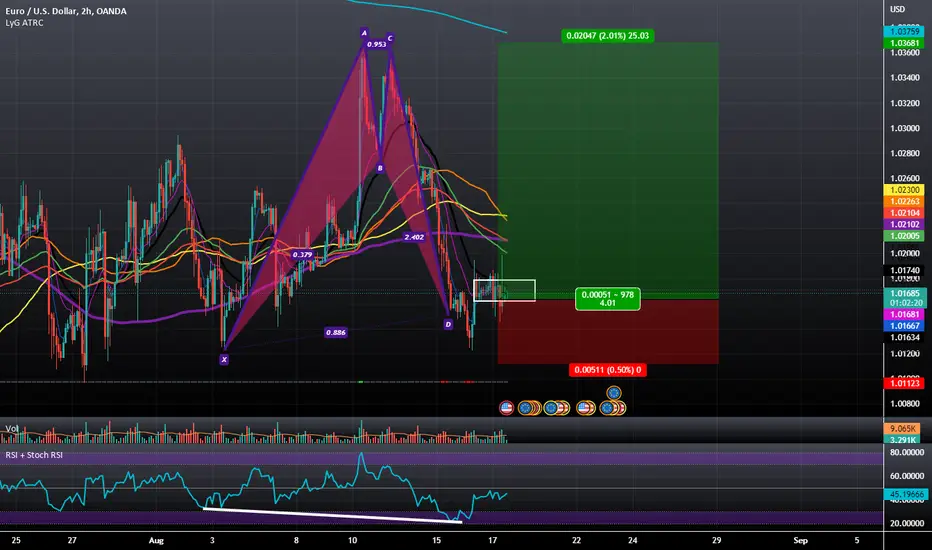
Task: Click the green 1.03681 price tag
Action: click(904, 43)
